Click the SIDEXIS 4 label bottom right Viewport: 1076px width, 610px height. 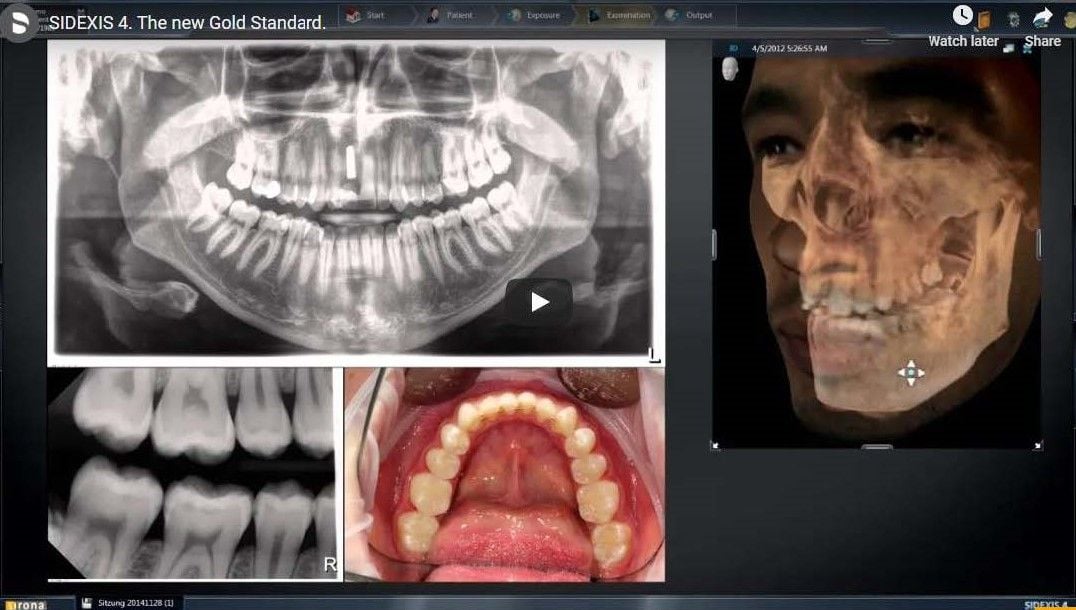[1046, 605]
